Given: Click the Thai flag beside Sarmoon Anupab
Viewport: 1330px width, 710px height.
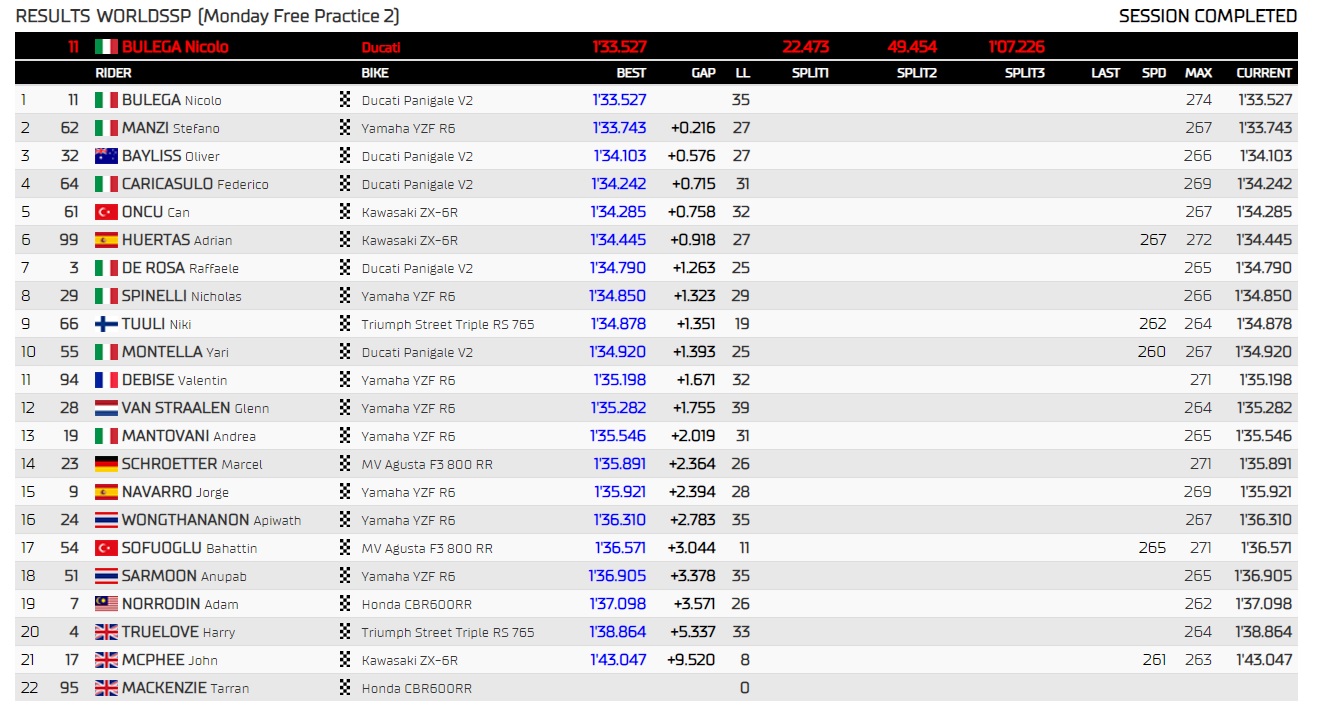Looking at the screenshot, I should [x=106, y=576].
